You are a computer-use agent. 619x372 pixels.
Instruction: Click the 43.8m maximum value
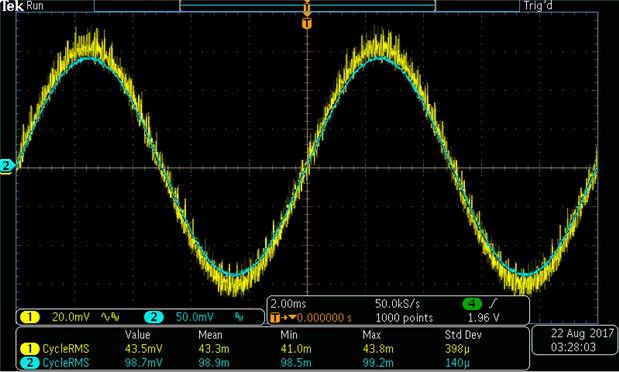point(378,349)
